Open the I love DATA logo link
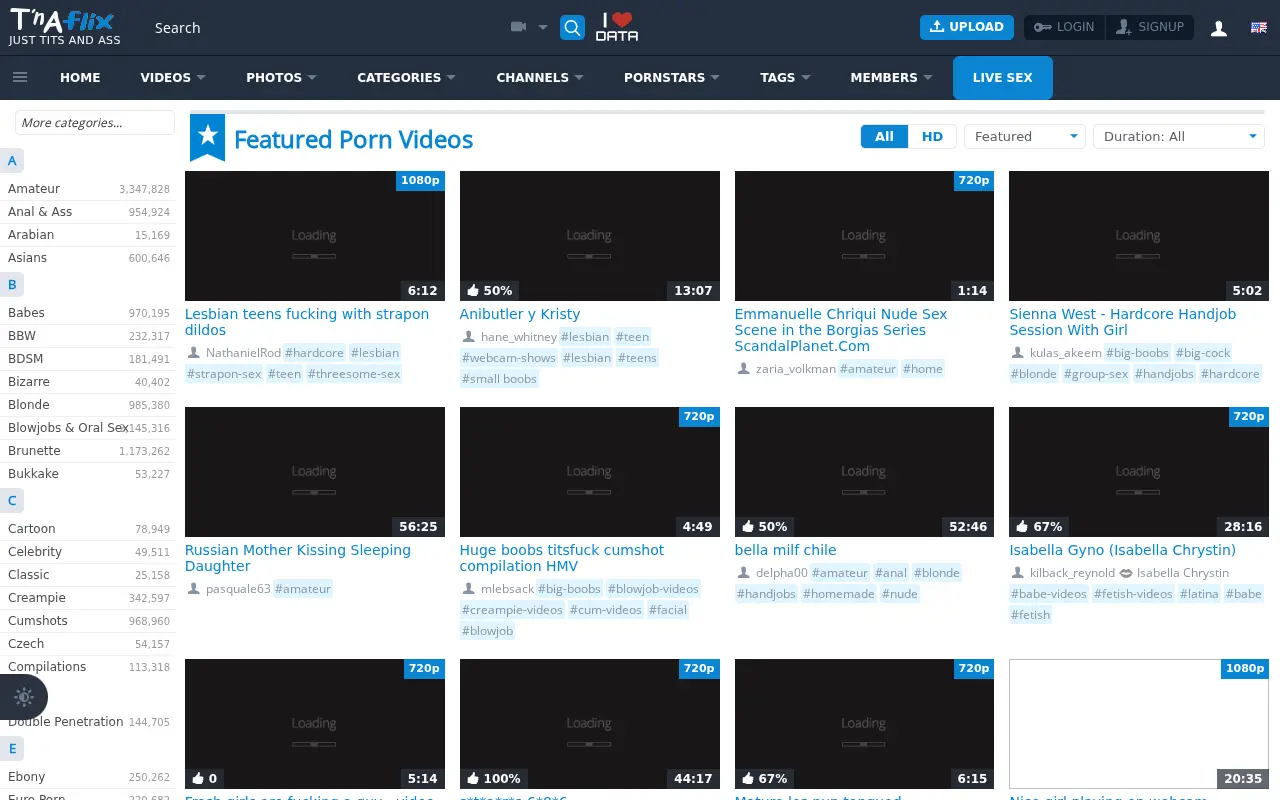Viewport: 1280px width, 800px height. (x=617, y=27)
